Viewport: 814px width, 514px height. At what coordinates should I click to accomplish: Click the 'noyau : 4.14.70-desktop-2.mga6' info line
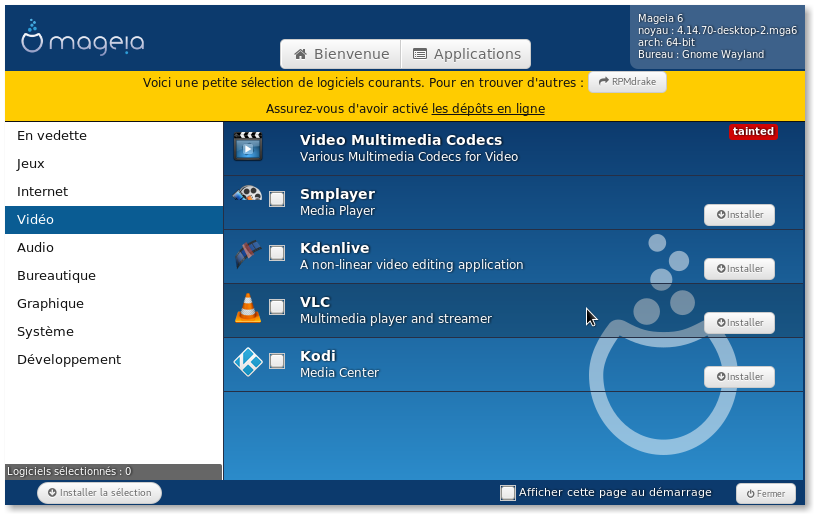717,31
